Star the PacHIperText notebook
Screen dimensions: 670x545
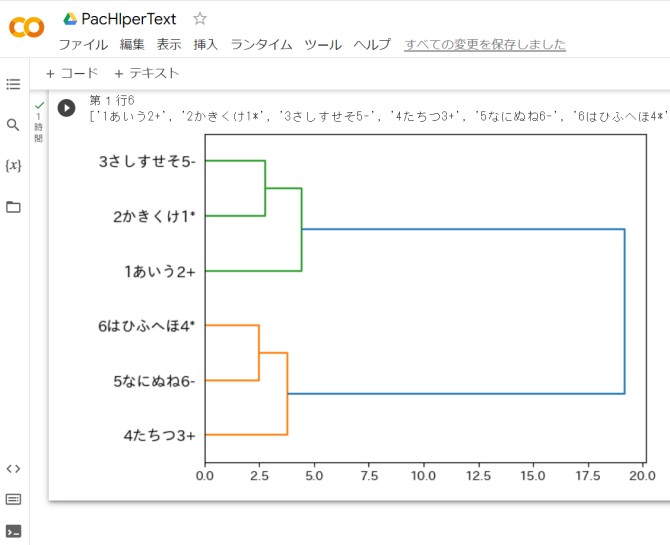200,18
